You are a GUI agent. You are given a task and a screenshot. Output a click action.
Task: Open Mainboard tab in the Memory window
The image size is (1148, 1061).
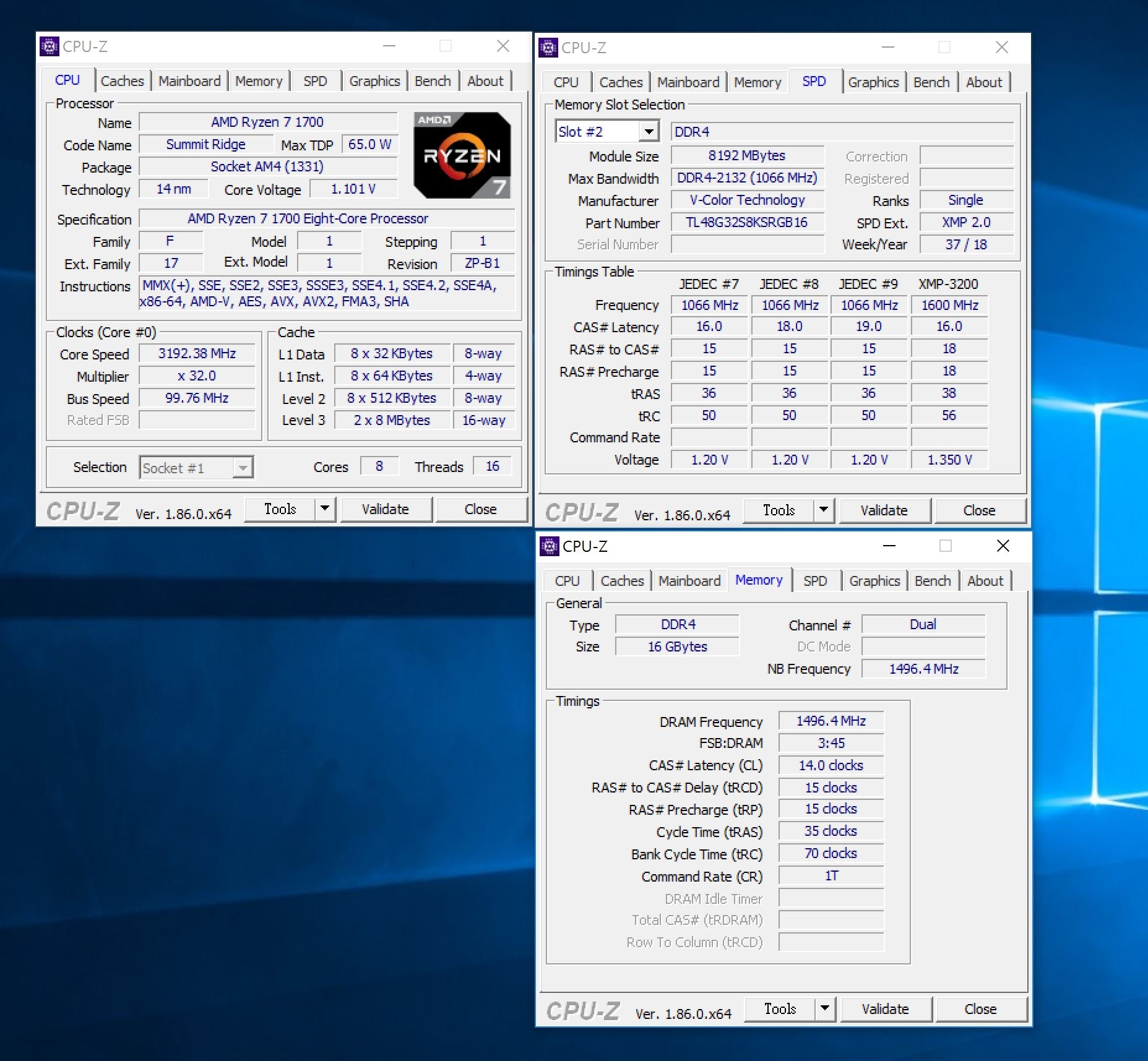(x=689, y=581)
